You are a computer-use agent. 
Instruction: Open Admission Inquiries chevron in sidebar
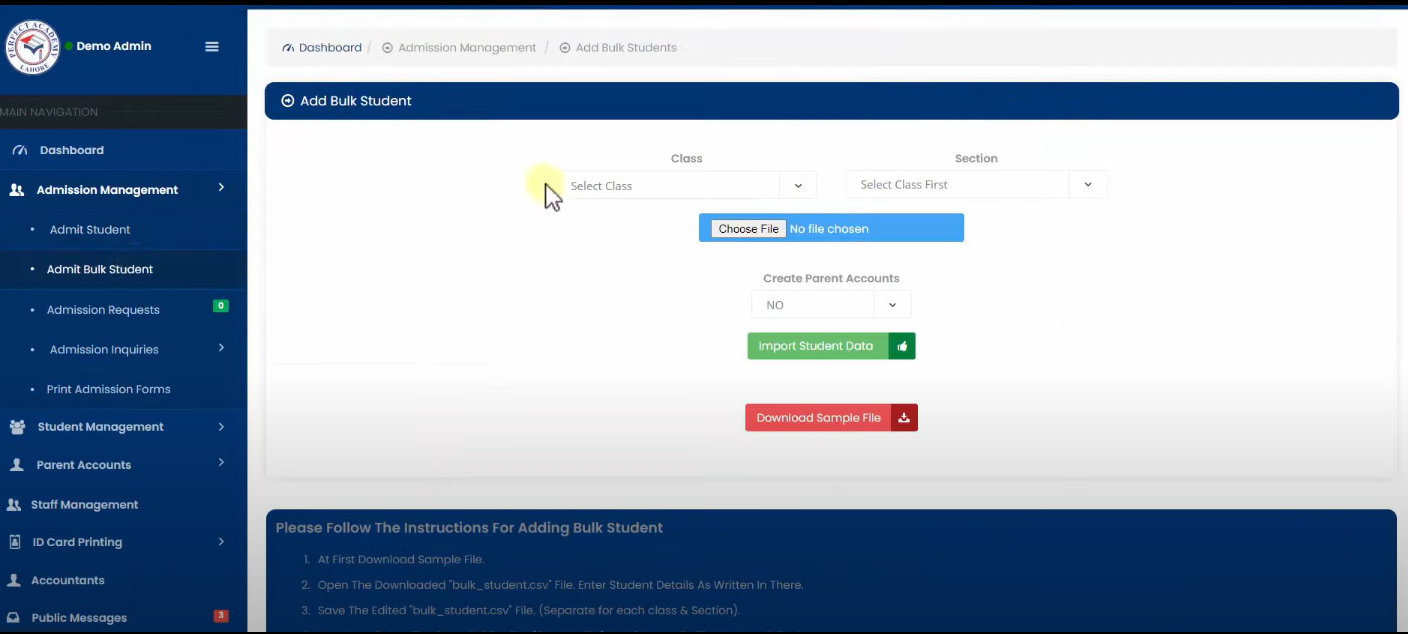(220, 349)
